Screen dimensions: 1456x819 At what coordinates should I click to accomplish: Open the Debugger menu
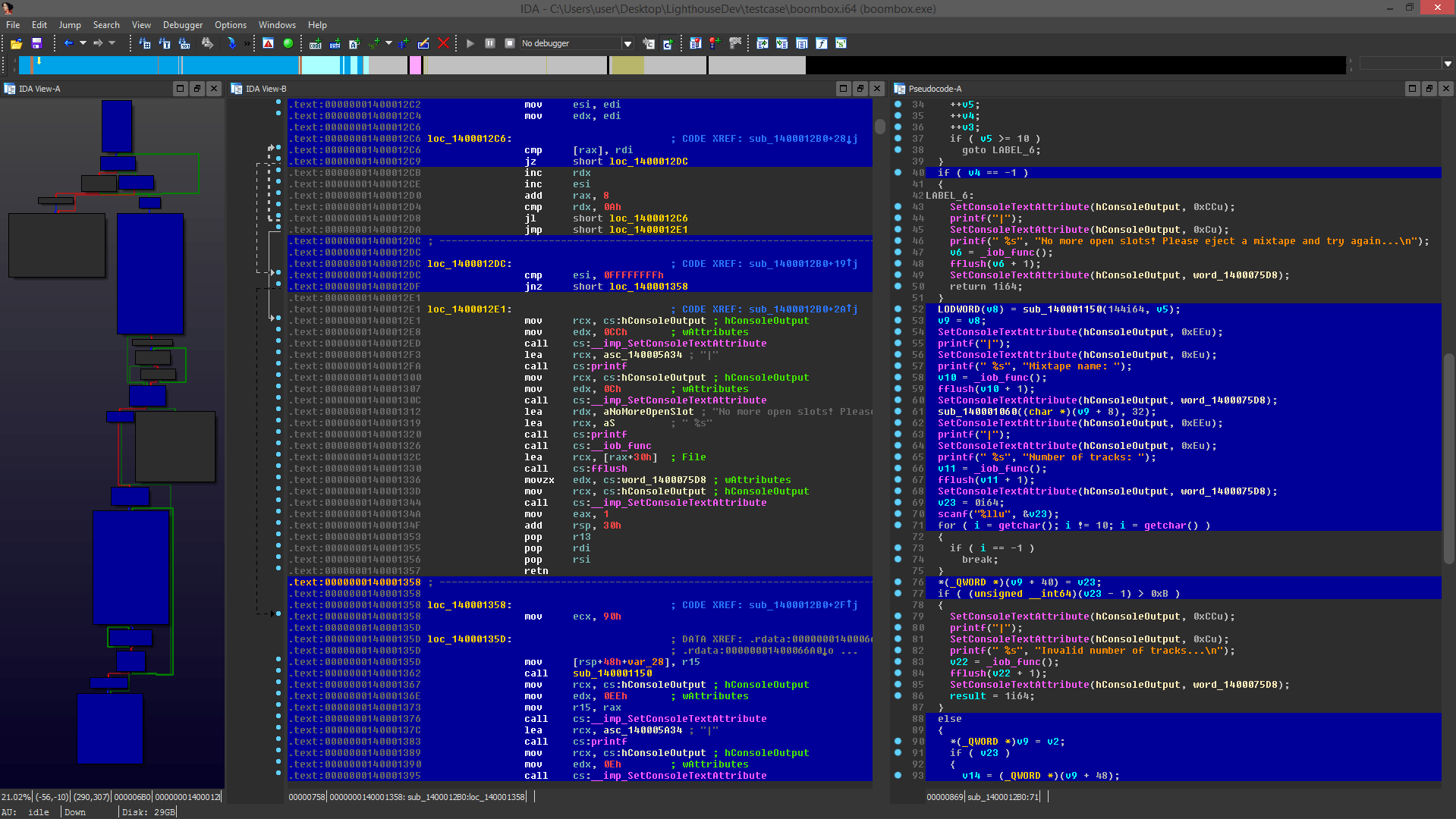click(x=183, y=25)
